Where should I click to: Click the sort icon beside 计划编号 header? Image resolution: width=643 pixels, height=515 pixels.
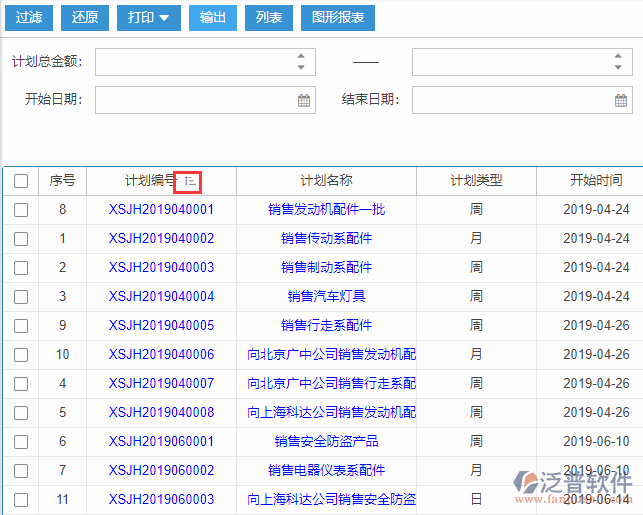point(188,182)
